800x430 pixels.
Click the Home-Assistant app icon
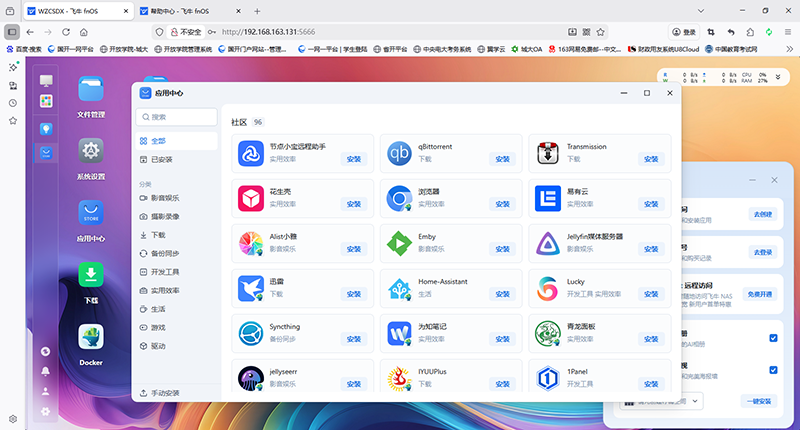tap(399, 288)
